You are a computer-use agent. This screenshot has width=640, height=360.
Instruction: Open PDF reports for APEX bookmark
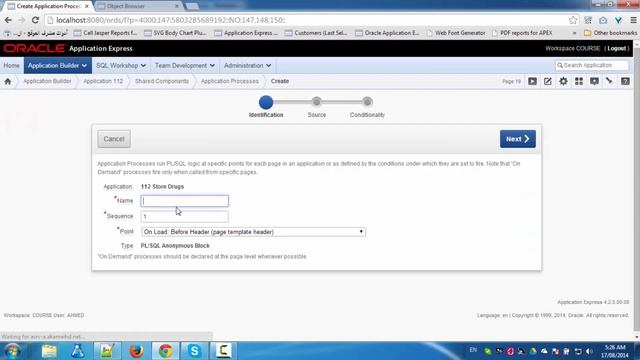522,33
